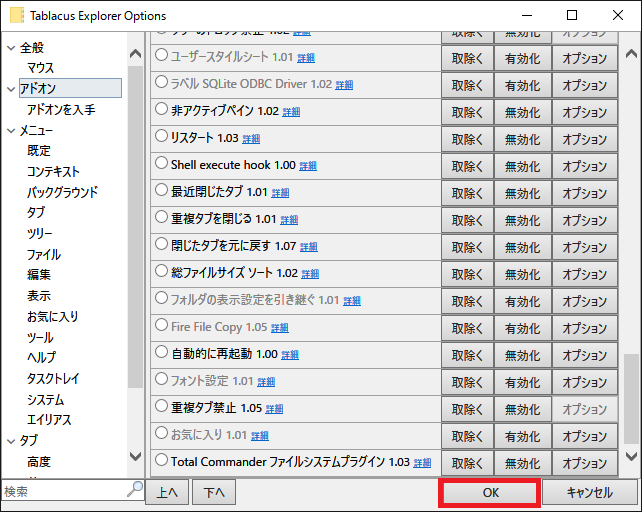The width and height of the screenshot is (642, 512).
Task: Select radio button for 最近閉じたタブ
Action: click(162, 190)
